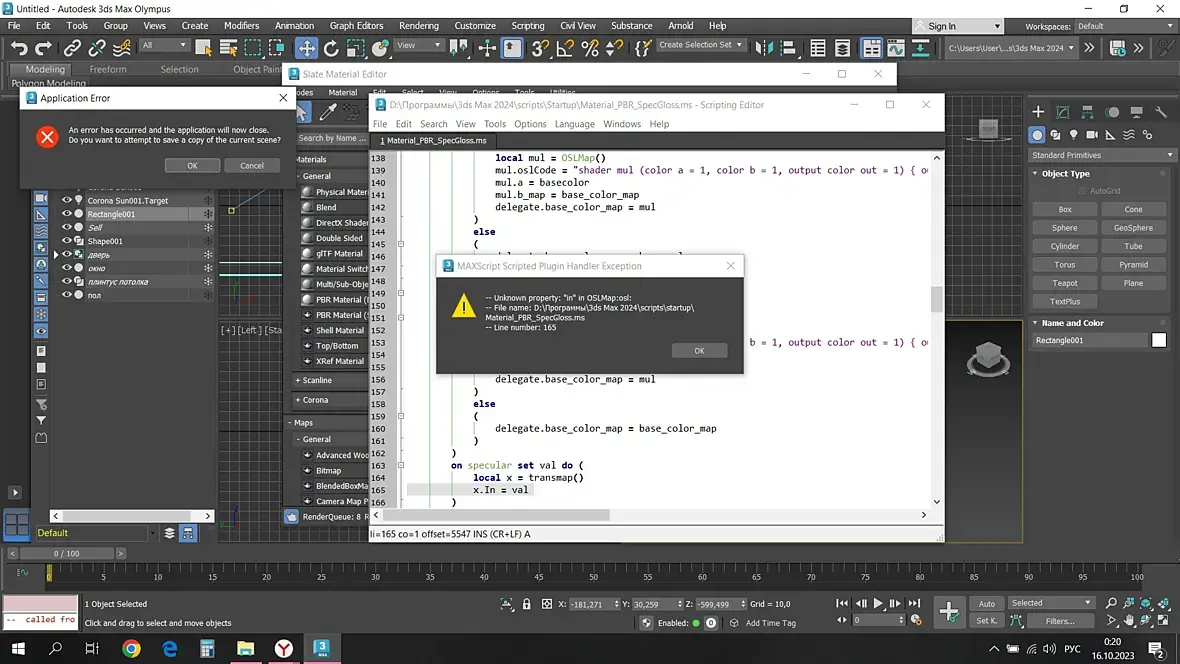Open the Language menu in Scripting Editor
1180x664 pixels.
click(x=574, y=124)
